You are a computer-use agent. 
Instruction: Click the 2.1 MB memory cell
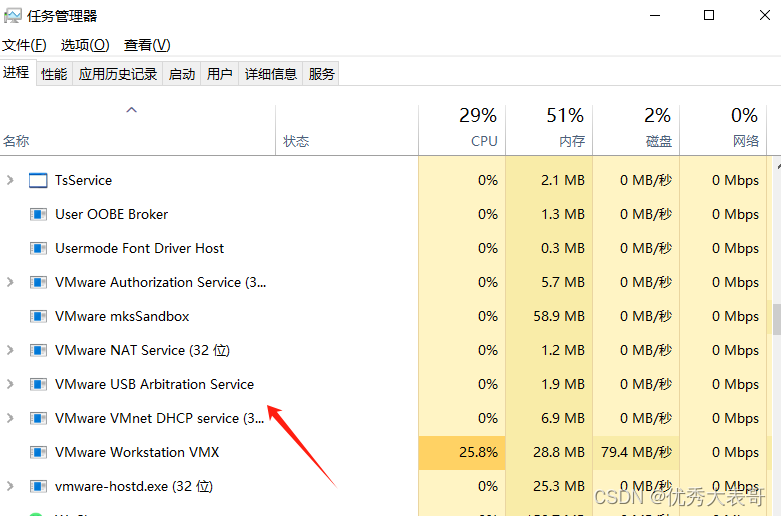tap(549, 180)
